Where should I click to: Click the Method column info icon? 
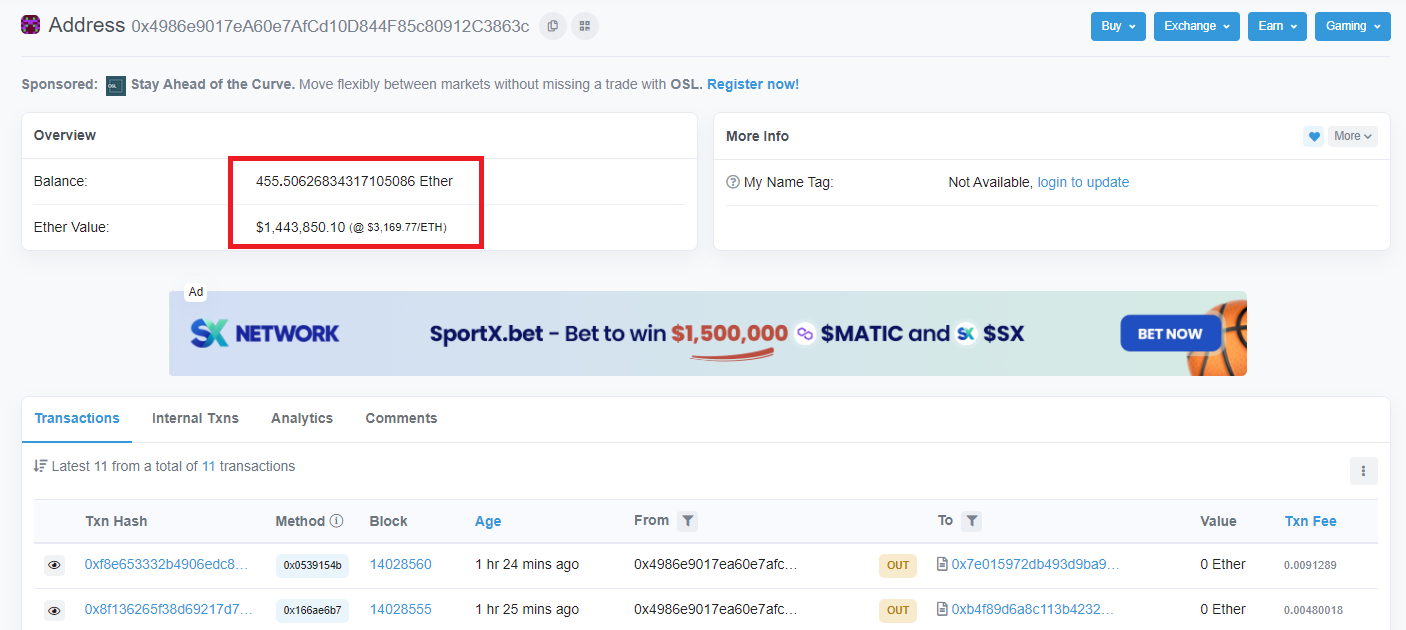[x=337, y=521]
